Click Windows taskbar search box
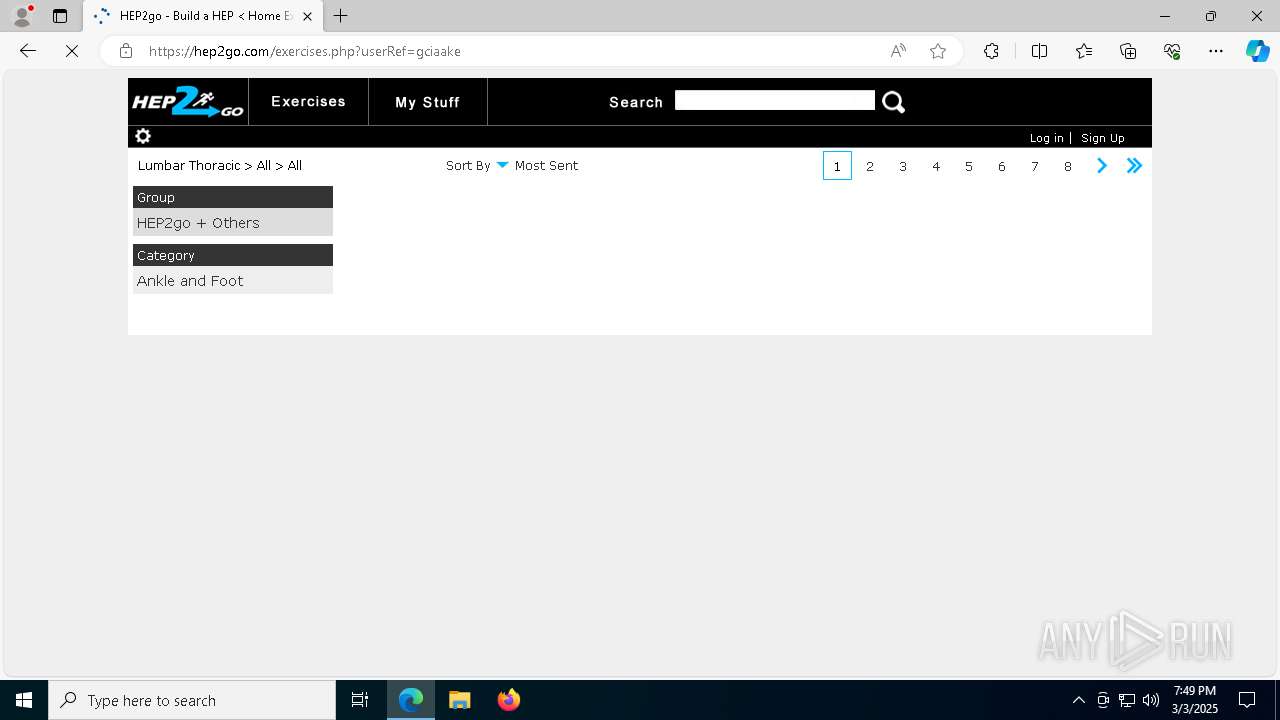Screen dimensions: 1280x720 point(192,700)
